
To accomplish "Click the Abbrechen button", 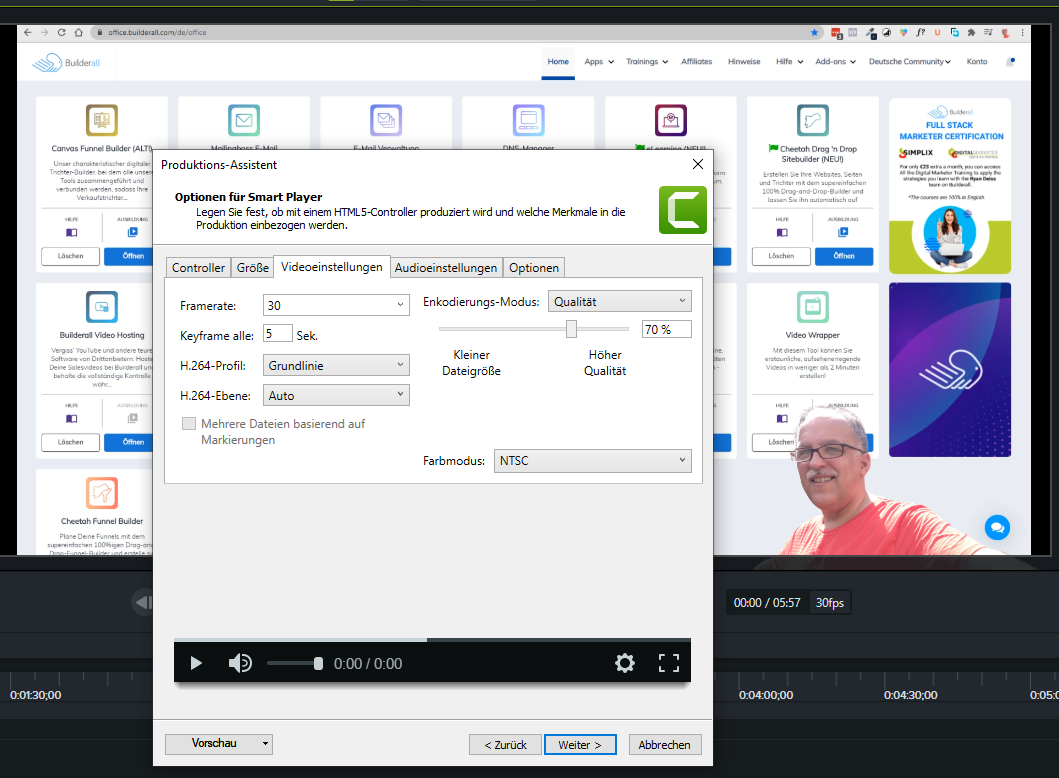I will point(665,744).
